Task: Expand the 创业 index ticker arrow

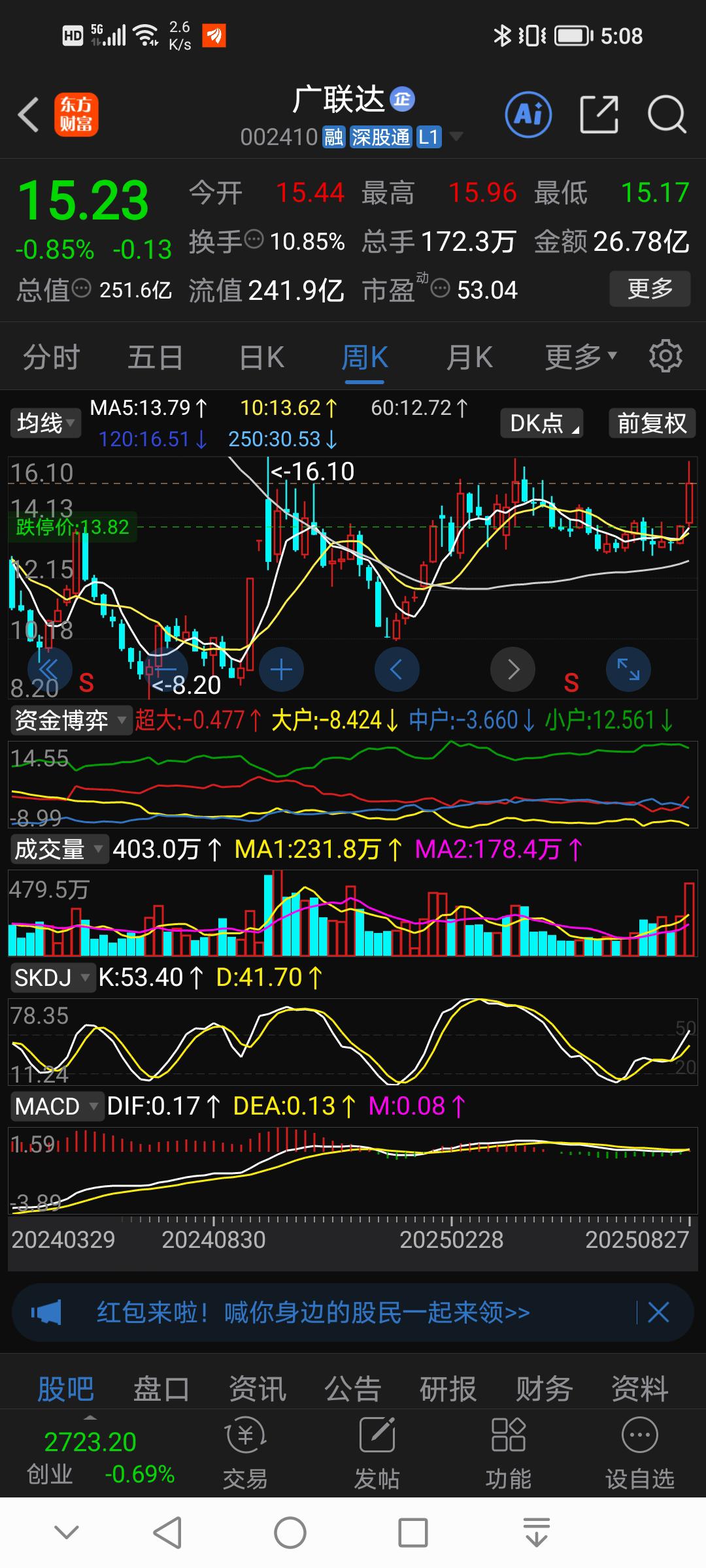Action: coord(90,1418)
